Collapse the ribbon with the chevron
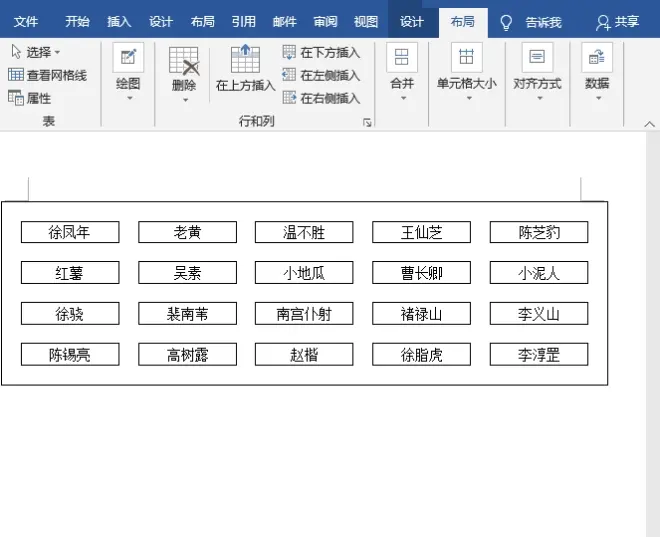Screen dimensions: 660x537 [x=649, y=124]
